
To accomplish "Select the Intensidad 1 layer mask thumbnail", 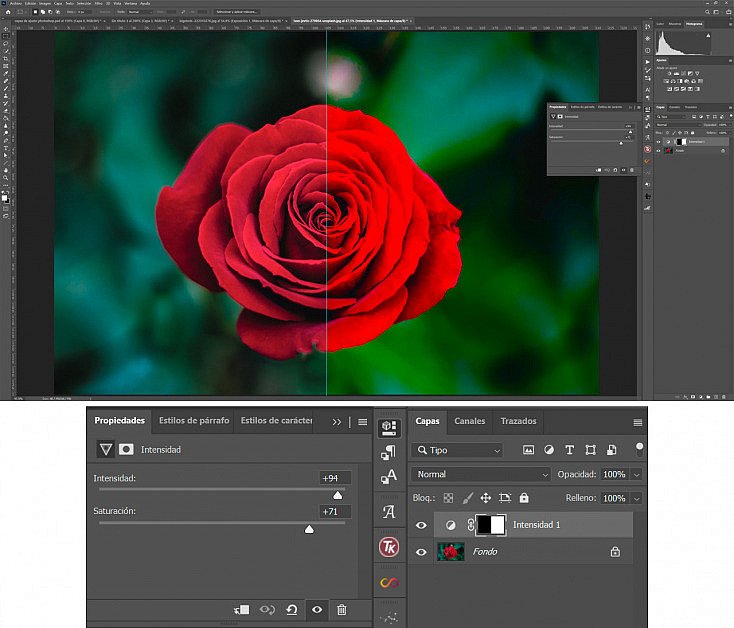I will click(491, 525).
